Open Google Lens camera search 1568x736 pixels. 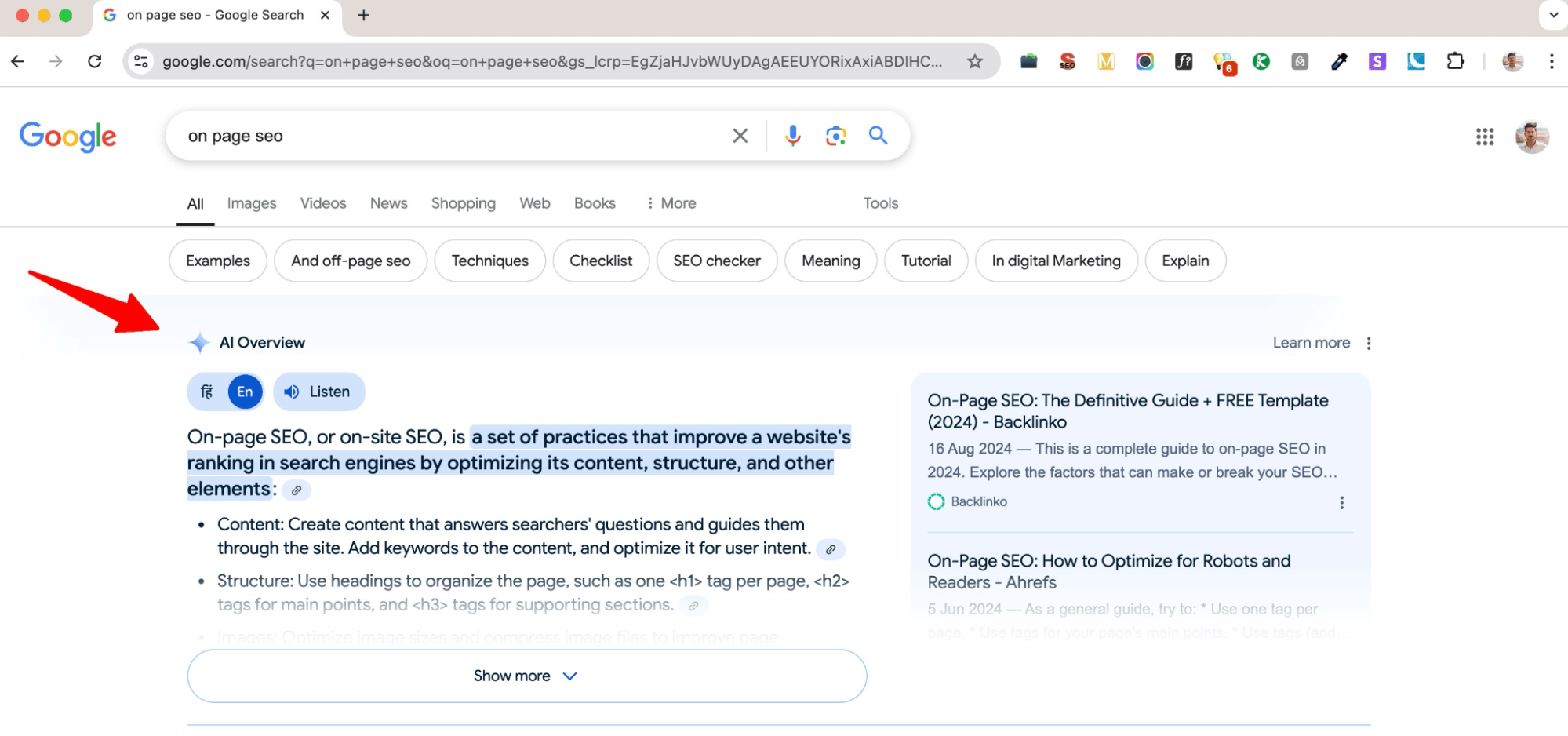pyautogui.click(x=835, y=135)
